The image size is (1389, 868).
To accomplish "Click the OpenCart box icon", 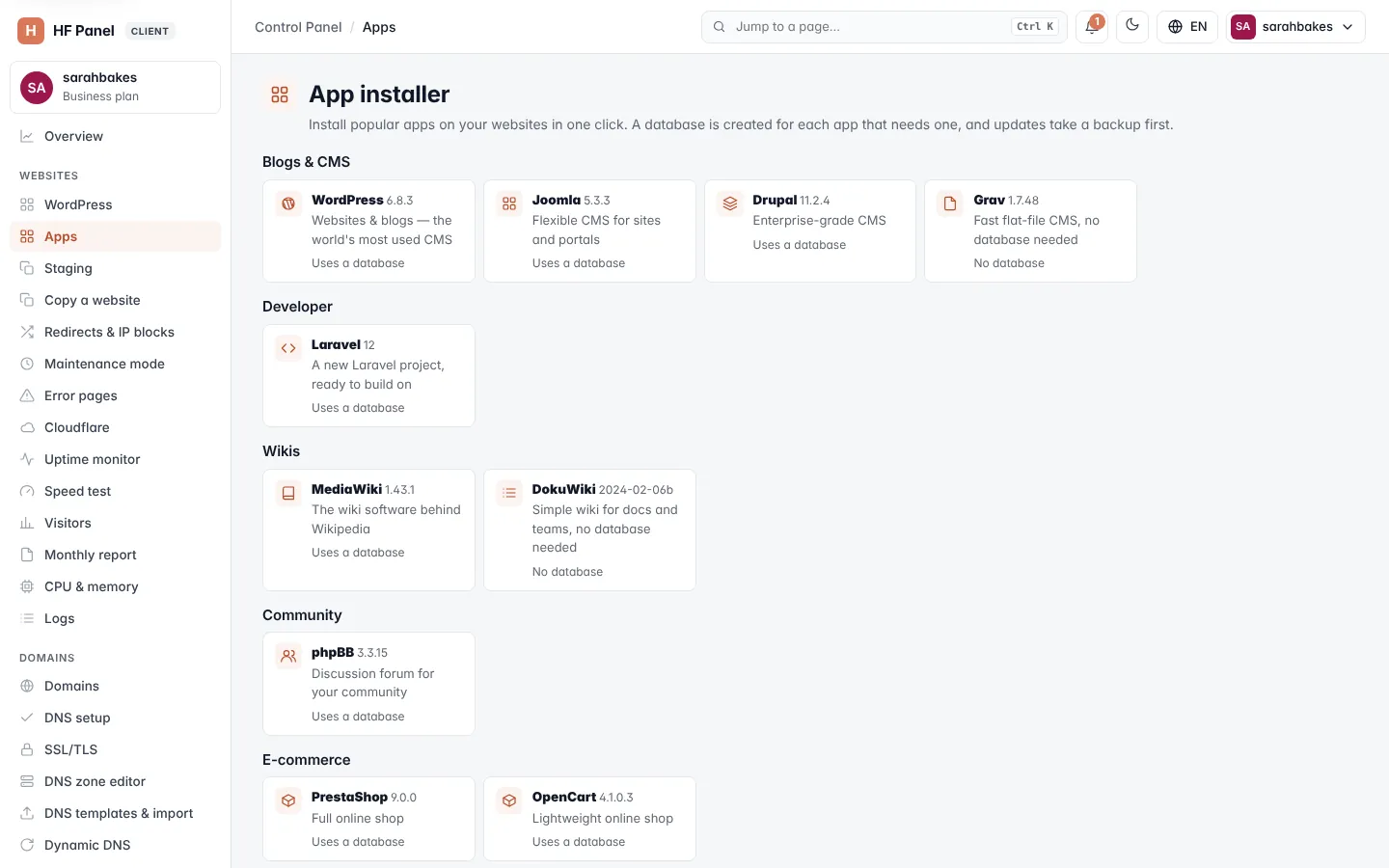I will click(x=509, y=800).
